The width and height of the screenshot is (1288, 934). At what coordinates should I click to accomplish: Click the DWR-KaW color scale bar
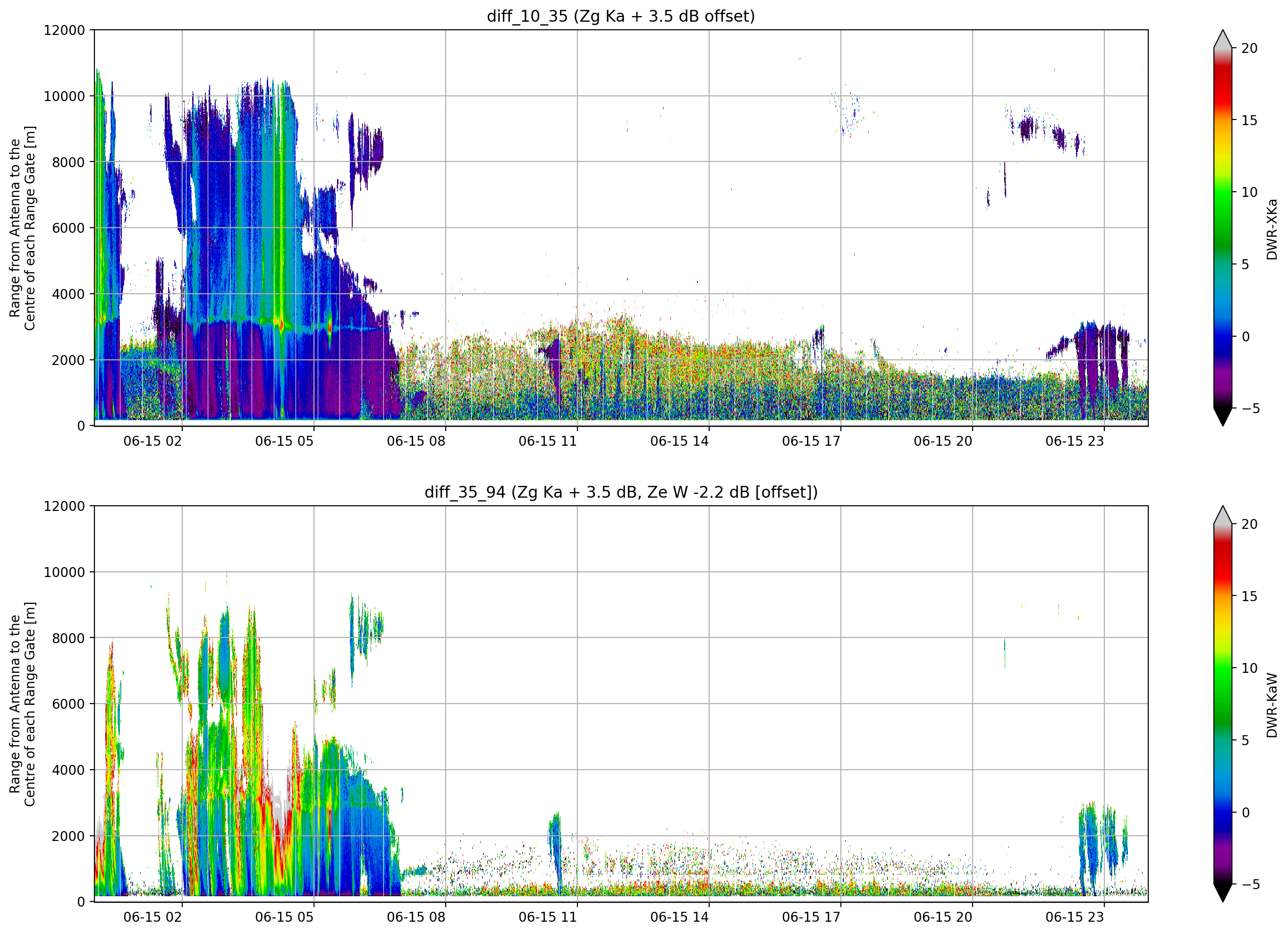click(x=1223, y=704)
